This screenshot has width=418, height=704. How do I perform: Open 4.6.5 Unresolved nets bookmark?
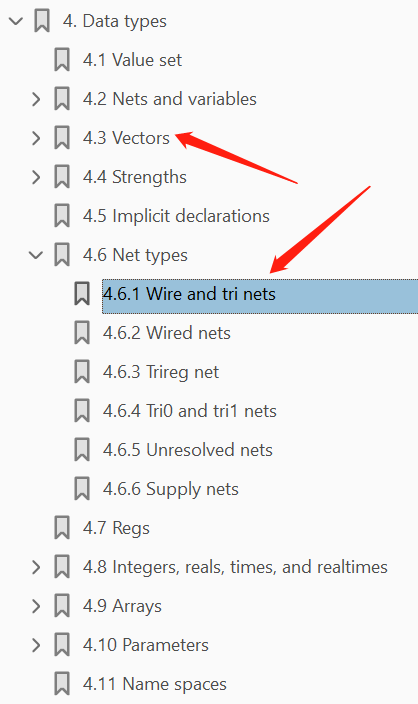coord(188,450)
